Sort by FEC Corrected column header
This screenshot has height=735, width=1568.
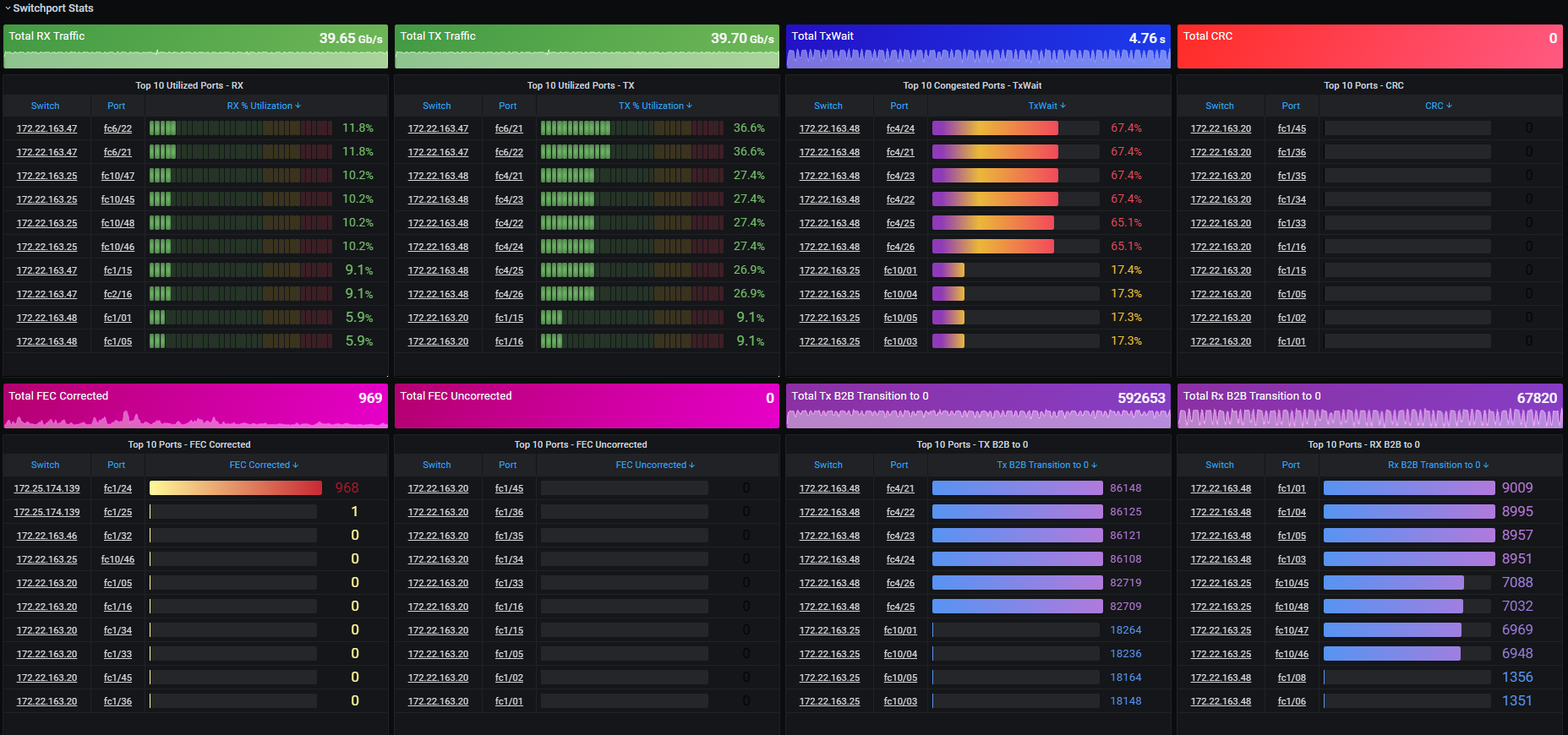(x=264, y=465)
